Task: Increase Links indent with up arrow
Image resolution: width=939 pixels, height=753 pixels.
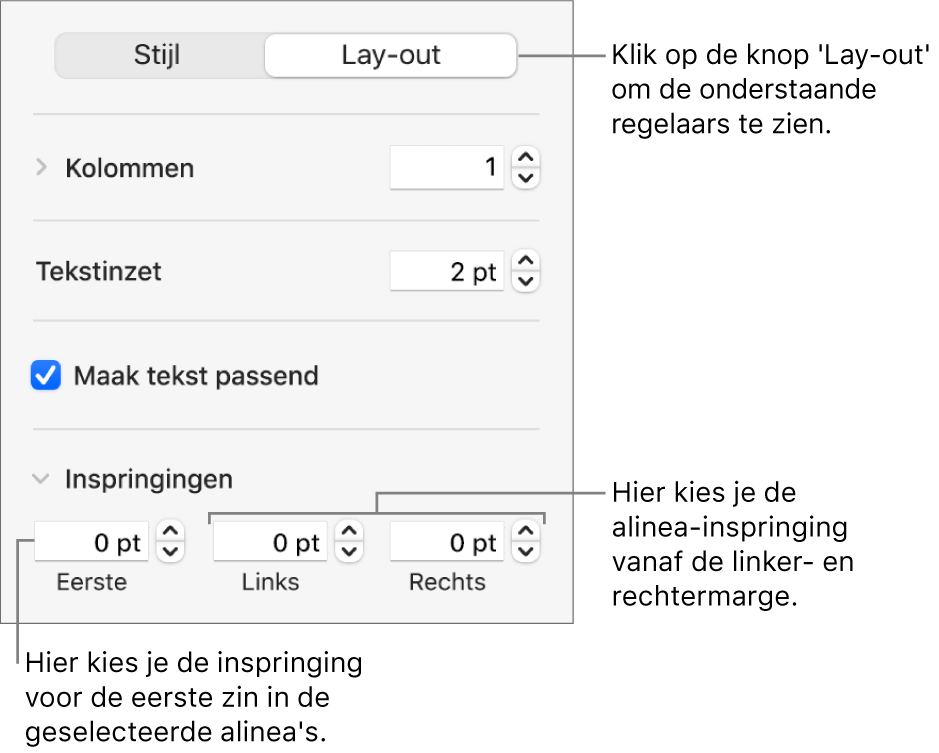Action: [349, 533]
